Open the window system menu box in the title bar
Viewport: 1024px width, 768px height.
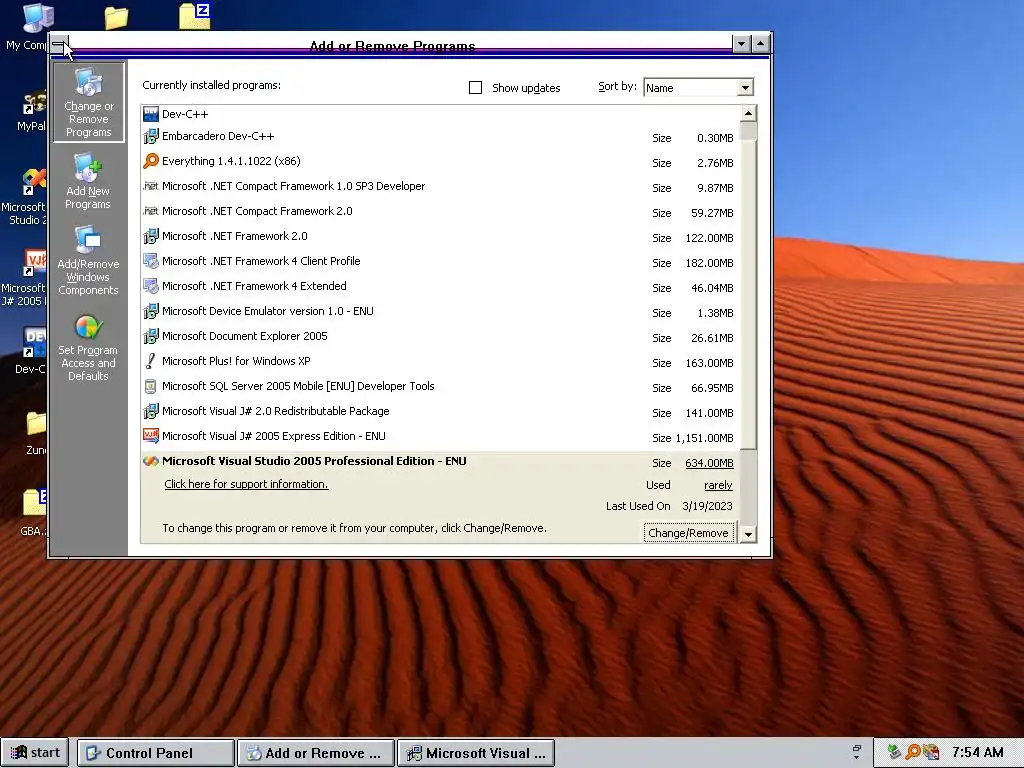(59, 45)
